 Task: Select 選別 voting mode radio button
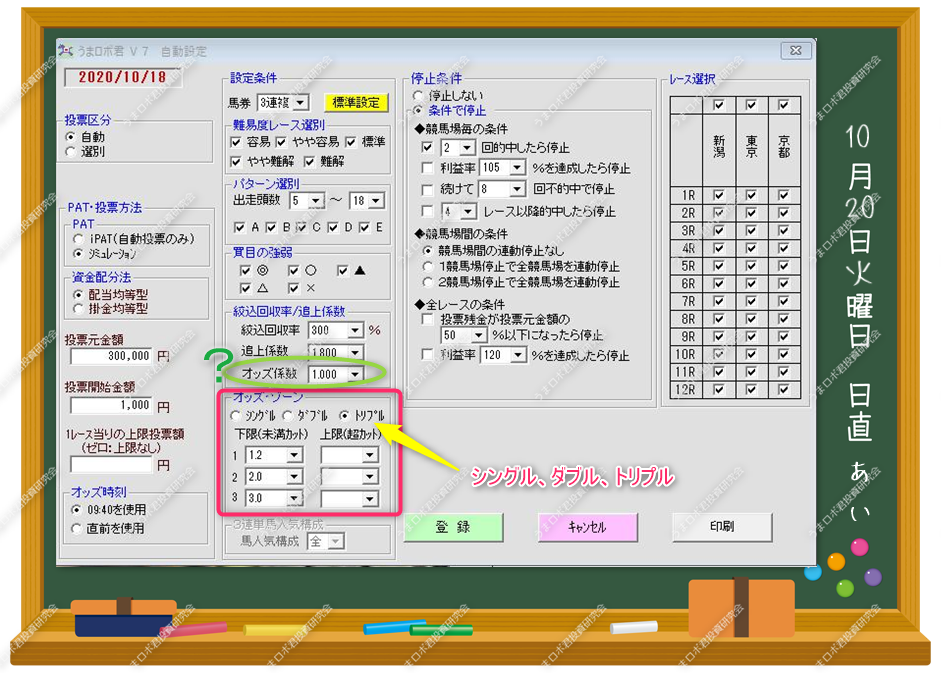click(71, 151)
